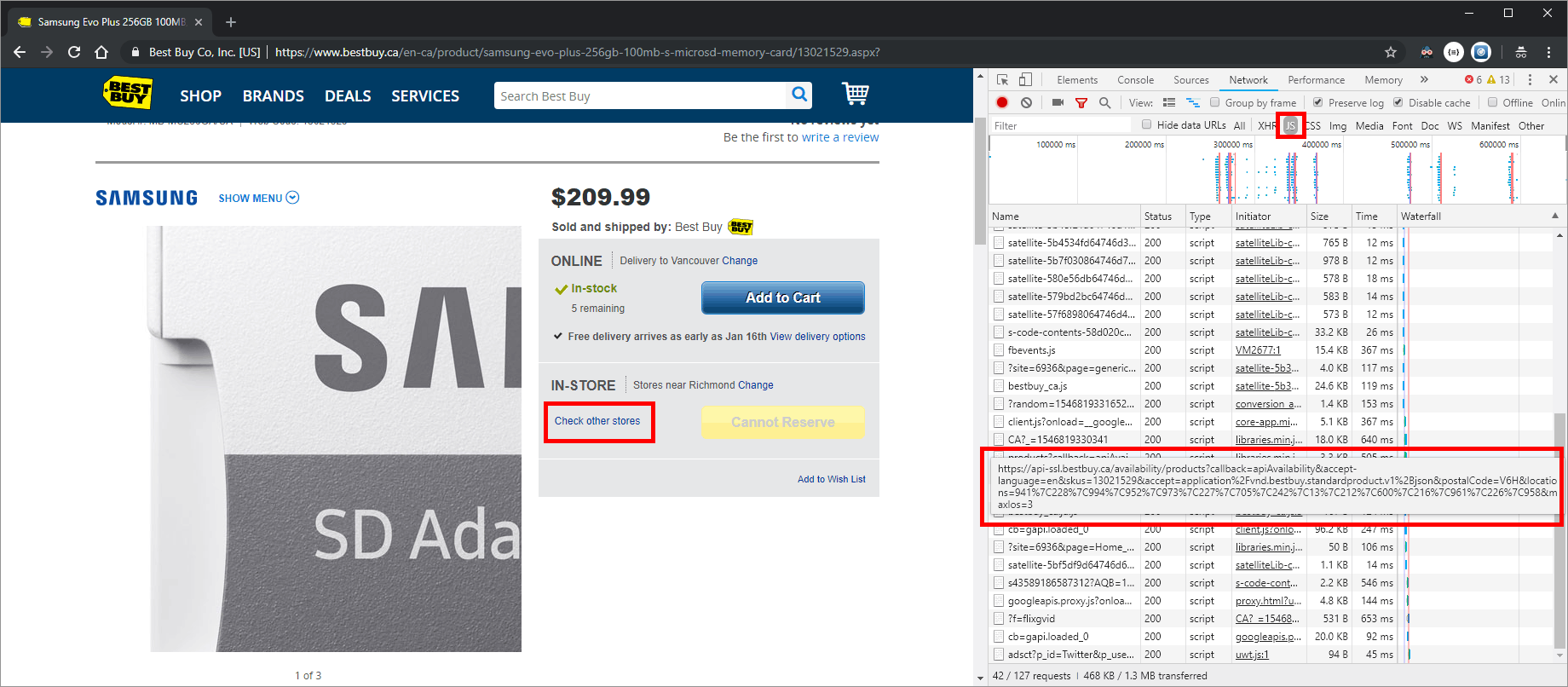
Task: Open a new browser tab
Action: tap(231, 22)
